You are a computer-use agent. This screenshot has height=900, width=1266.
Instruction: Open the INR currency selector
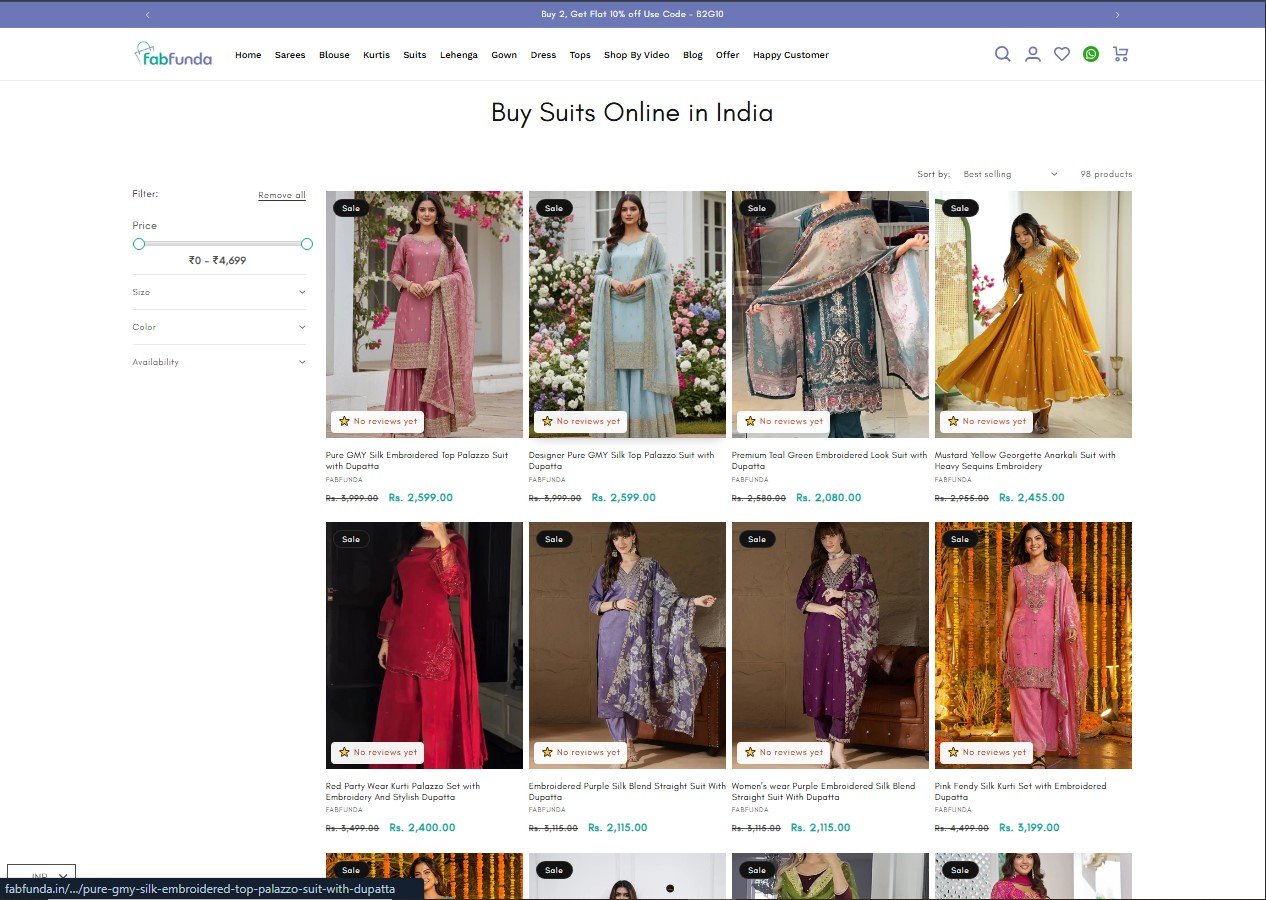[42, 874]
